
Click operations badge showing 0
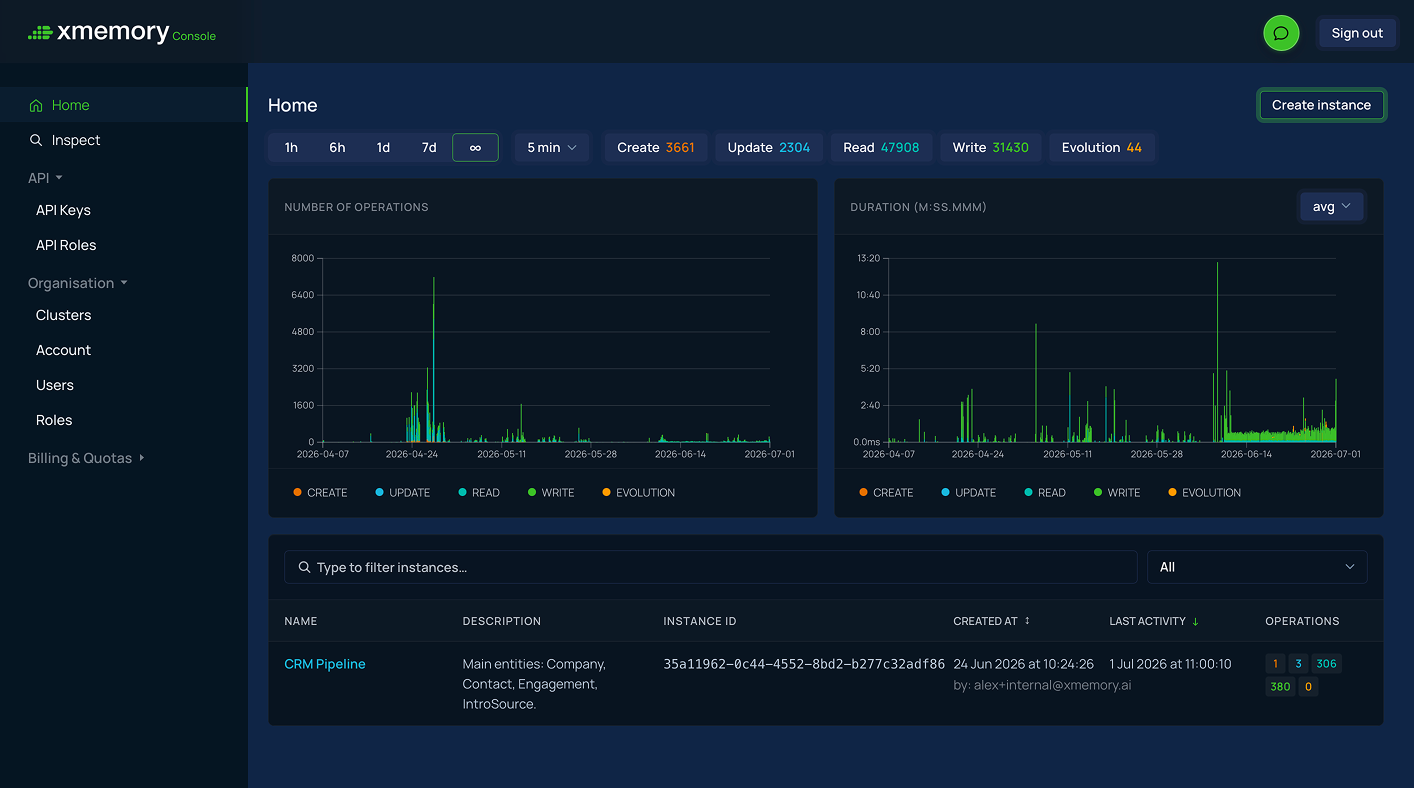[1308, 687]
